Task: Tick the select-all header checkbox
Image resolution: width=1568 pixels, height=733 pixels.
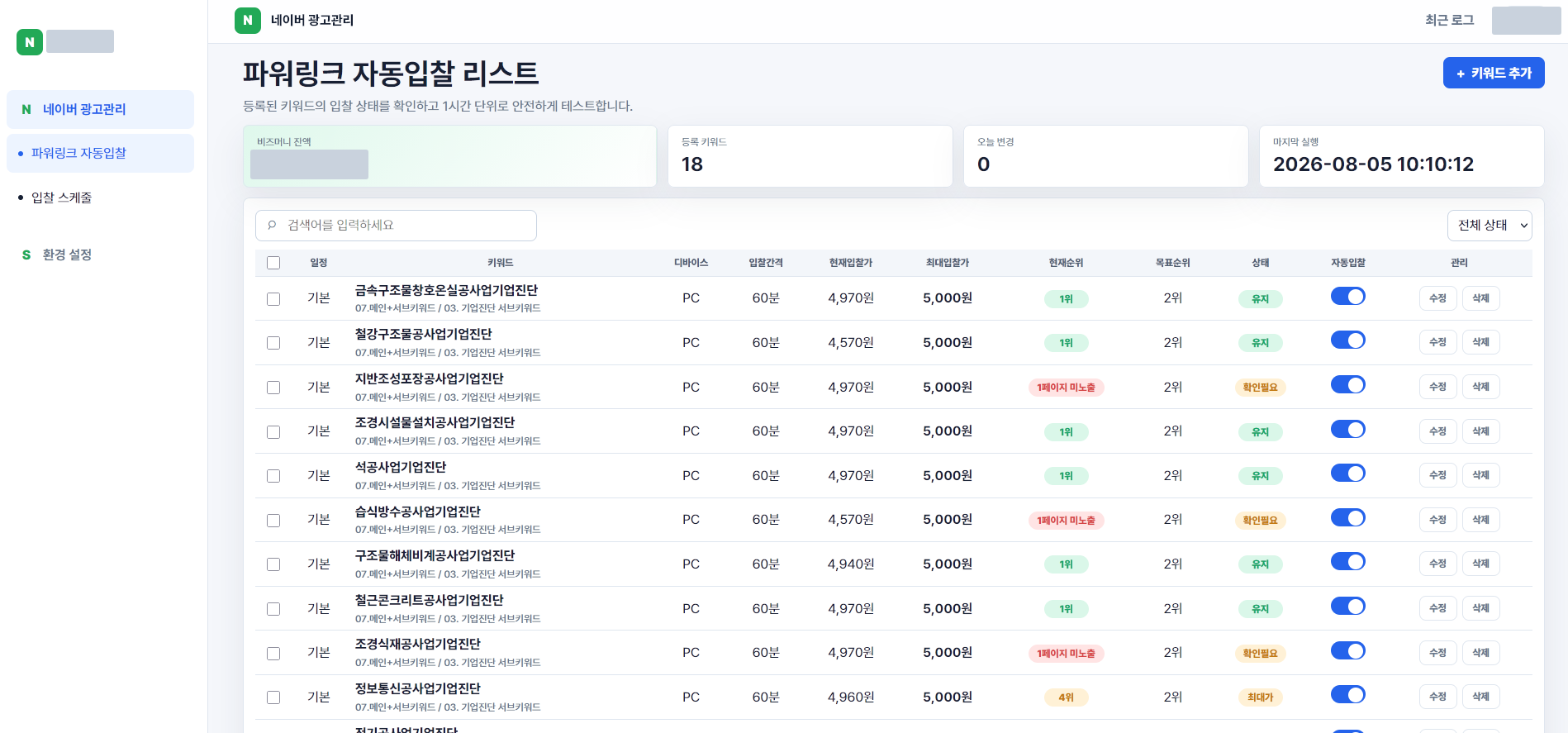Action: (x=273, y=263)
